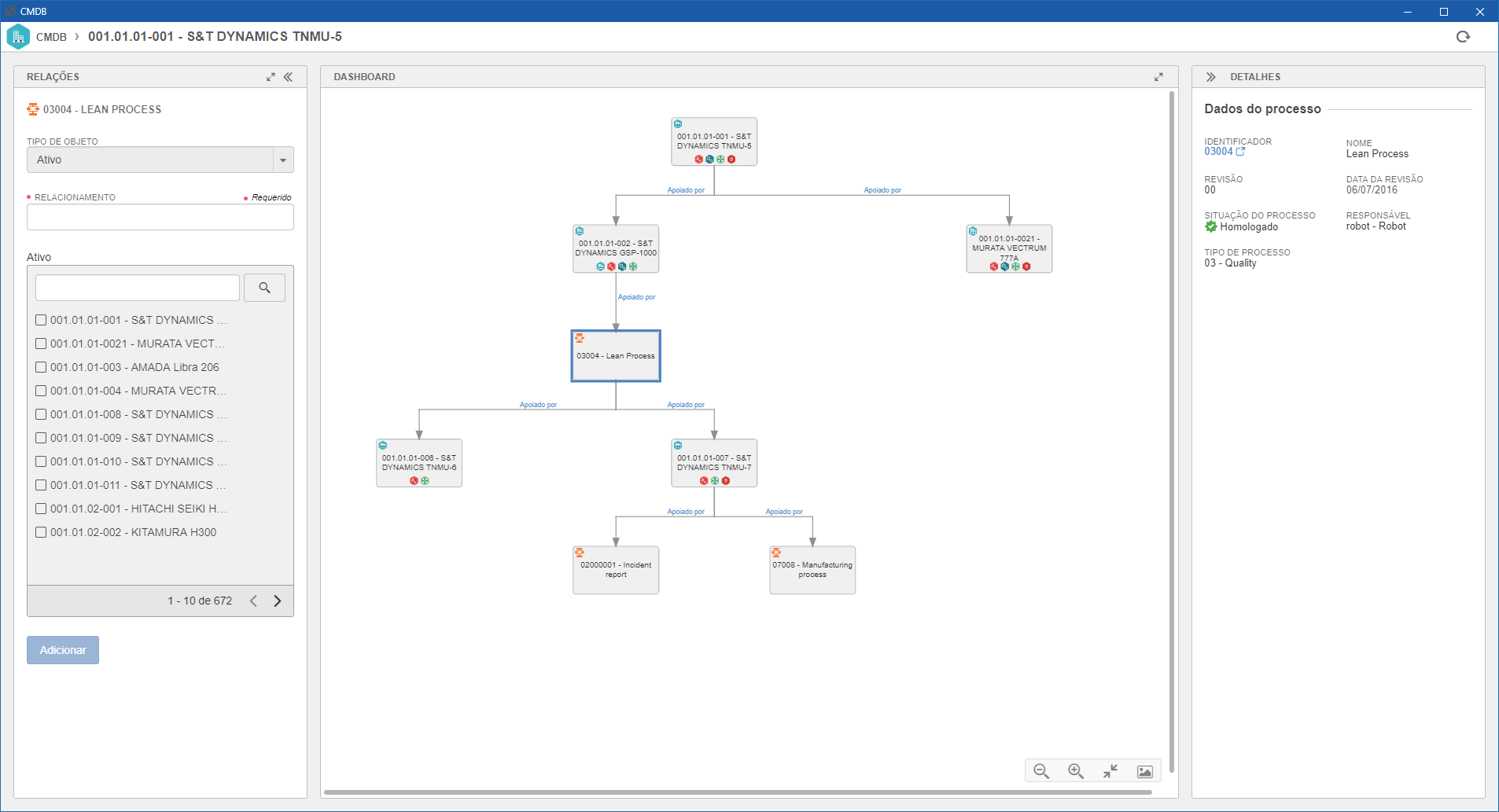This screenshot has width=1499, height=812.
Task: Click the dashboard horizontal scrollbar
Action: pos(738,792)
